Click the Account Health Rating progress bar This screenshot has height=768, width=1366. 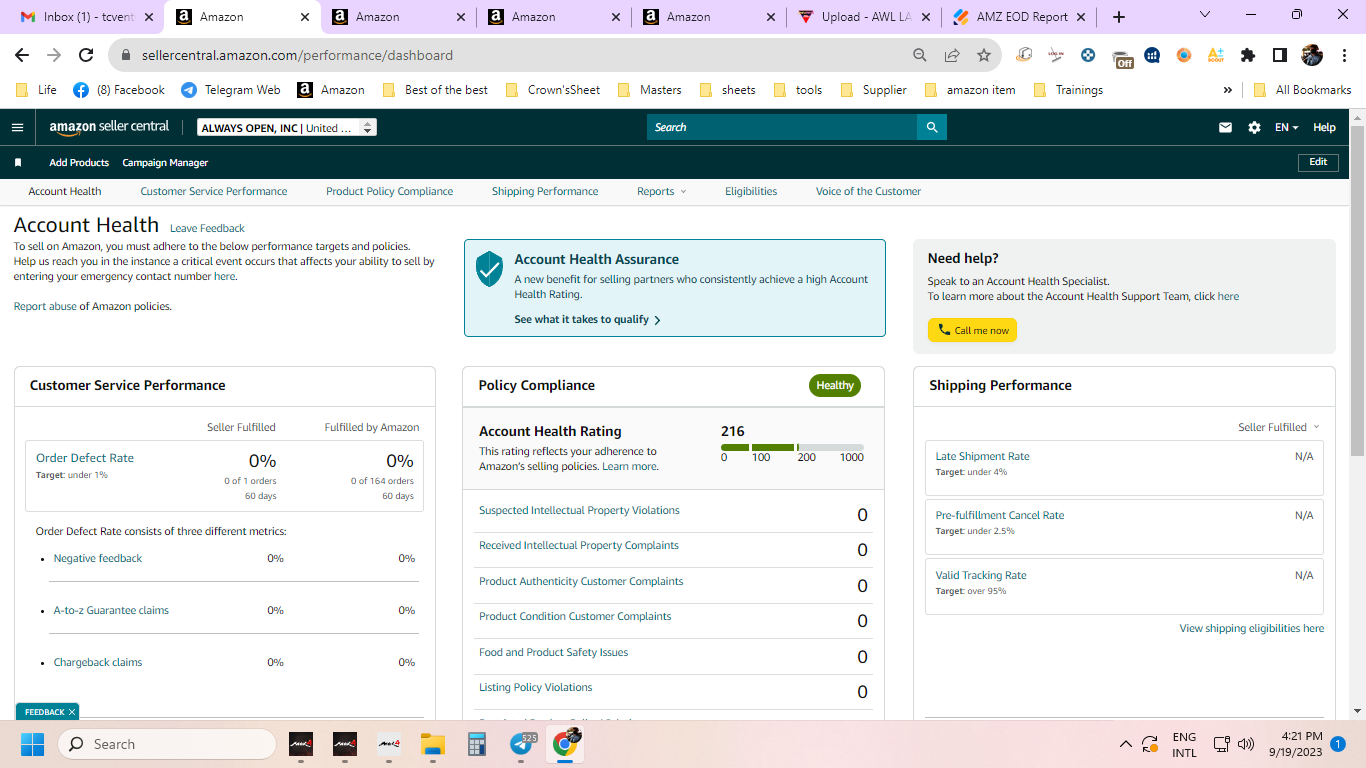pos(792,447)
